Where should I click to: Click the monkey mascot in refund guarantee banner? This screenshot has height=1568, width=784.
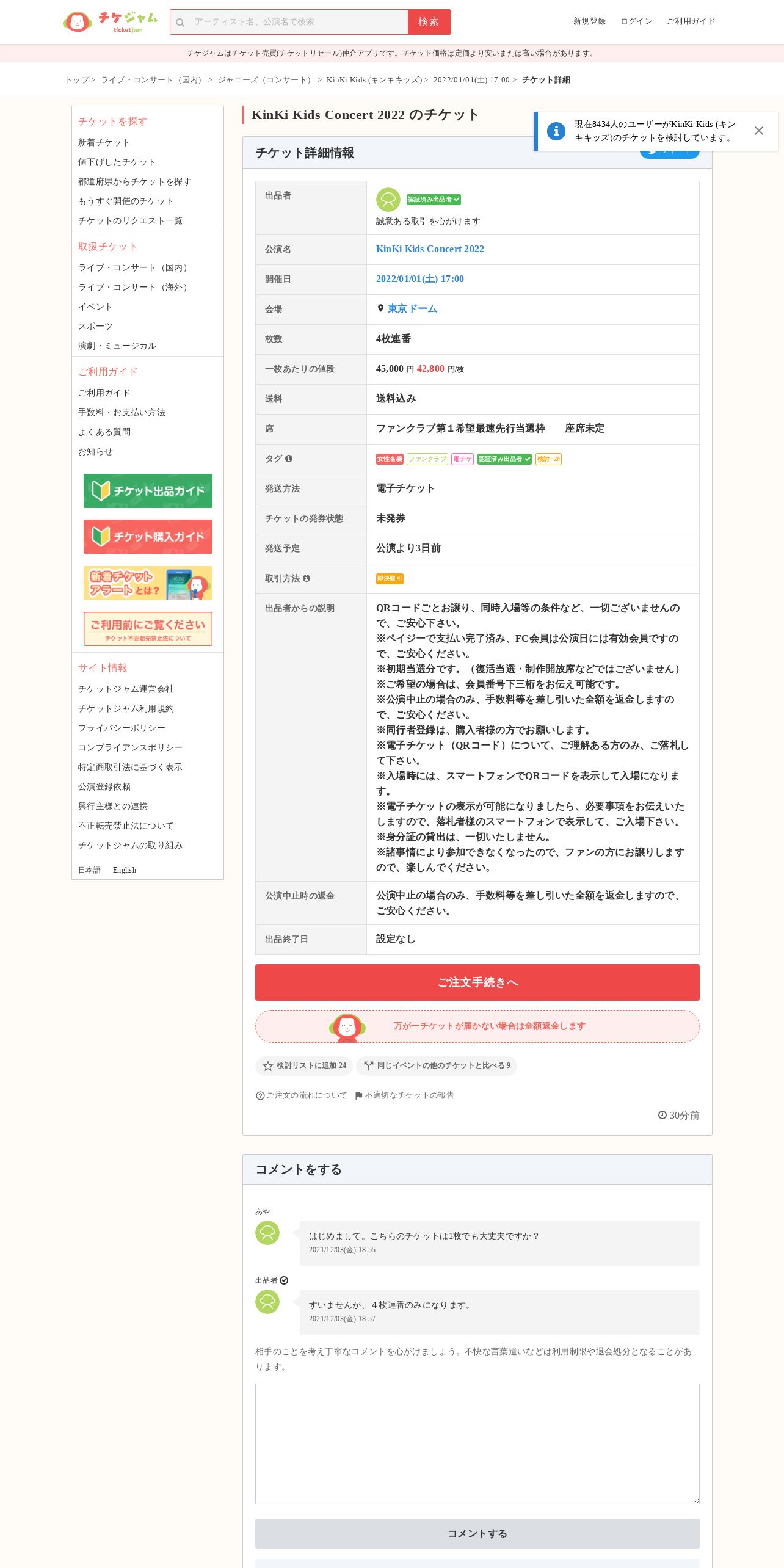(347, 1027)
